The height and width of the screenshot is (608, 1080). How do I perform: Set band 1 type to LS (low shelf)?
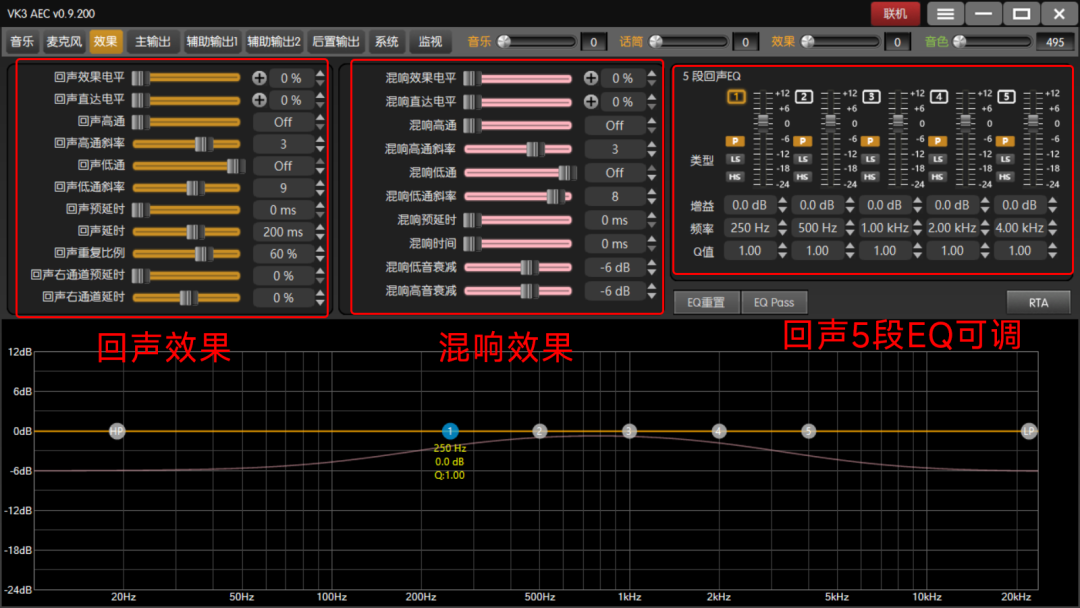pos(735,159)
